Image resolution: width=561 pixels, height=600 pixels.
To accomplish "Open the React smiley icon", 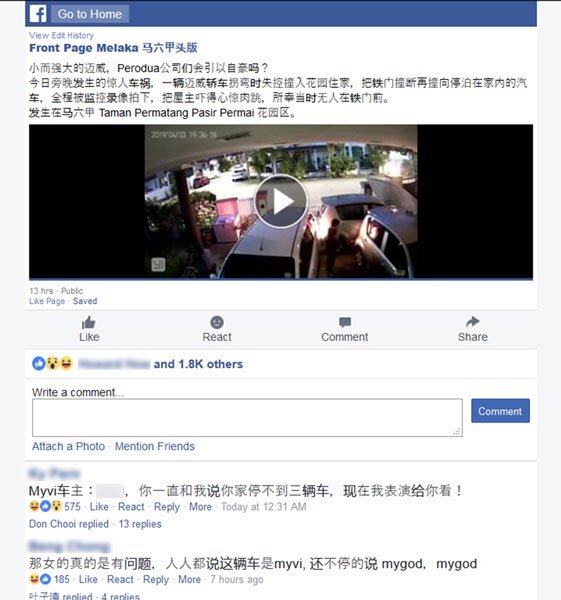I will pyautogui.click(x=217, y=323).
